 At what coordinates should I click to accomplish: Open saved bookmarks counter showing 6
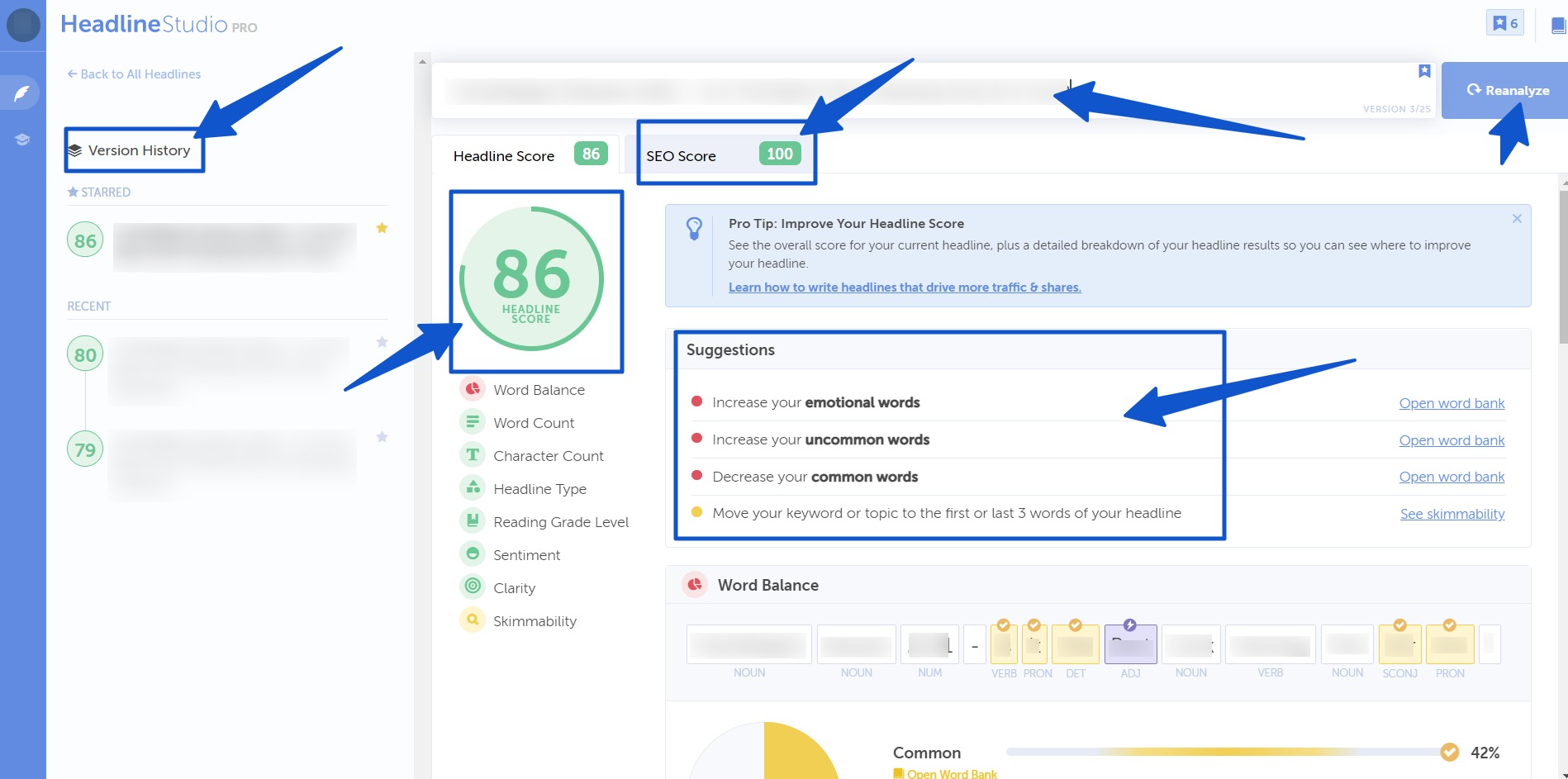coord(1504,23)
